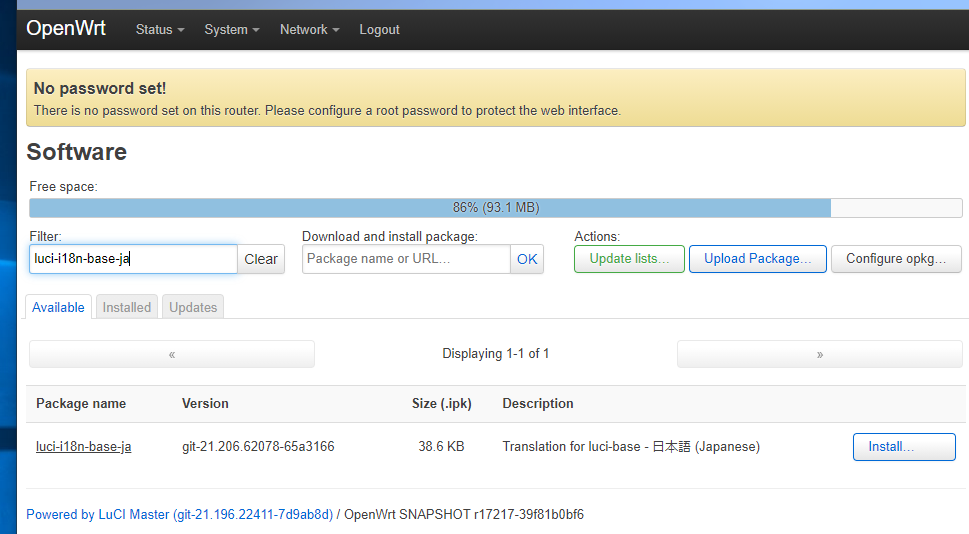Install the luci-i18n-base-ja package
The width and height of the screenshot is (969, 534).
904,447
